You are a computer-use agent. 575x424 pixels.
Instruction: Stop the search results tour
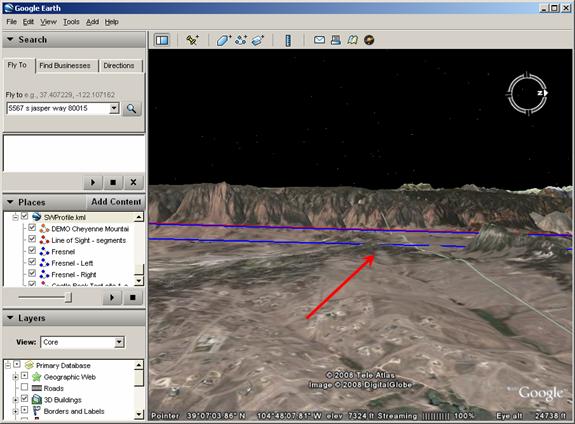click(x=113, y=182)
